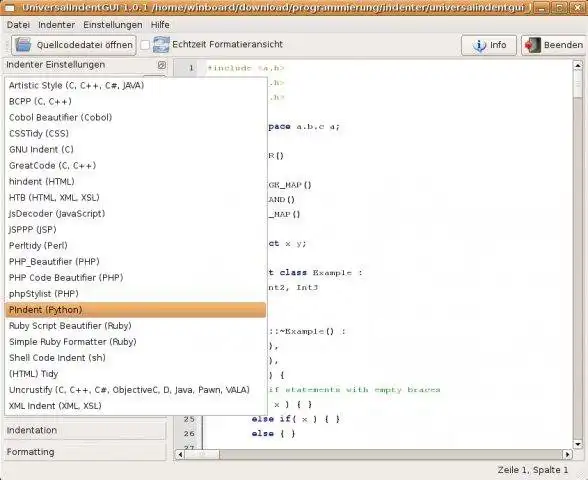This screenshot has height=480, width=588.
Task: Click the blue info icon
Action: click(x=479, y=45)
